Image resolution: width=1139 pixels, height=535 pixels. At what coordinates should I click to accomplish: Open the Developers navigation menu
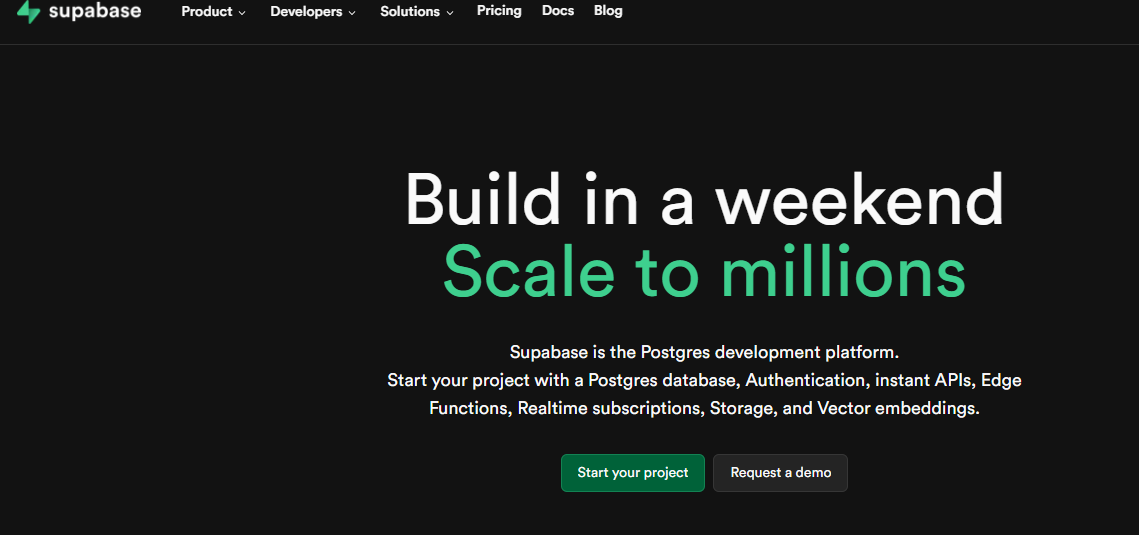(x=306, y=12)
